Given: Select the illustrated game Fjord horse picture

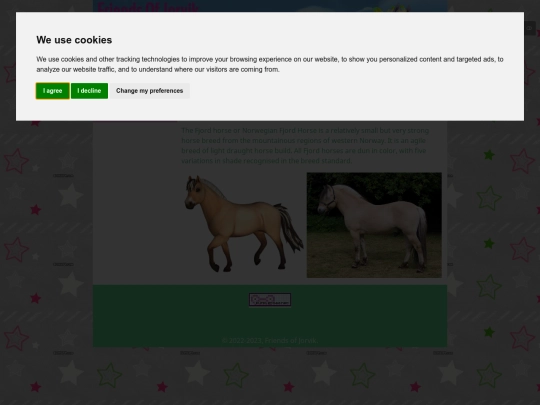Looking at the screenshot, I should pyautogui.click(x=243, y=224).
